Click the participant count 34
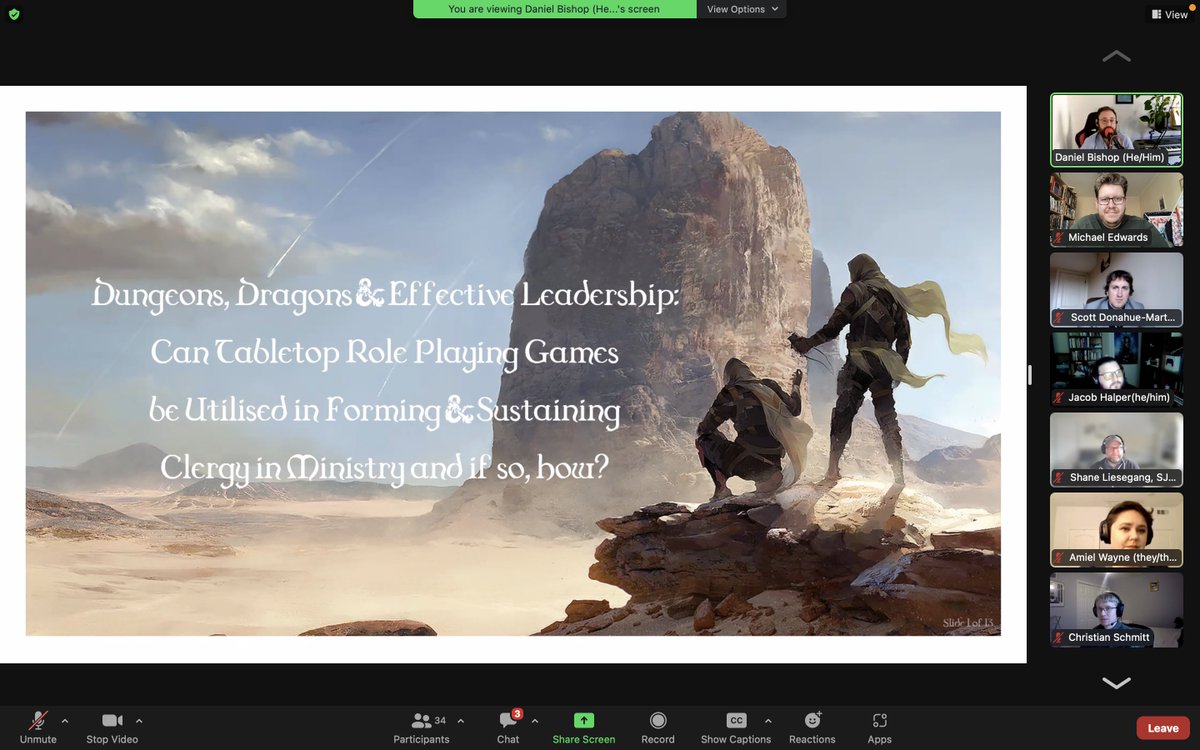The image size is (1200, 750). pos(440,720)
